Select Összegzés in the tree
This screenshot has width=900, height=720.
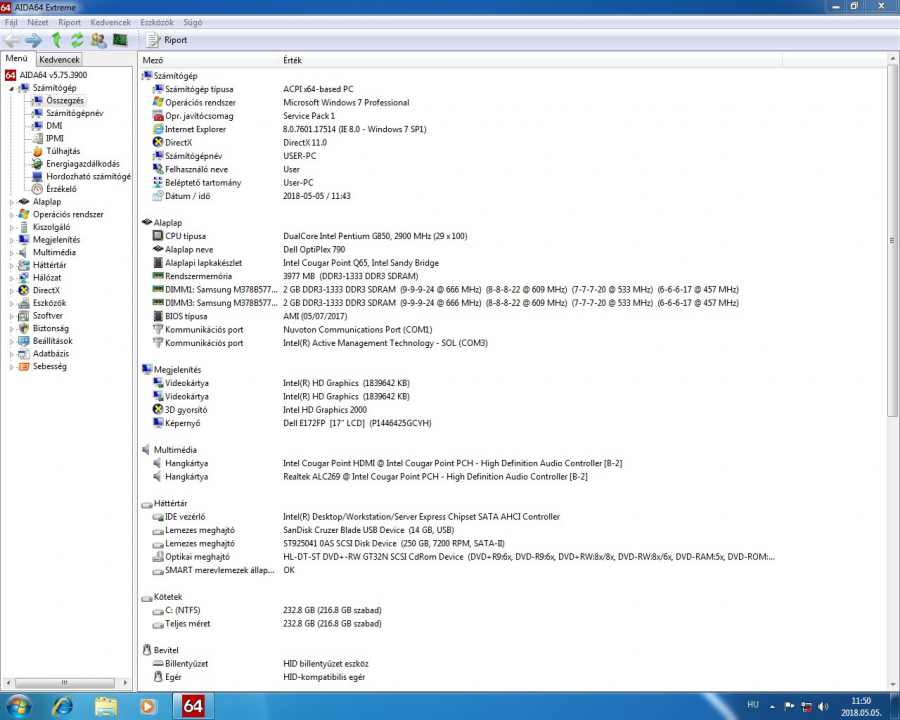pyautogui.click(x=65, y=100)
